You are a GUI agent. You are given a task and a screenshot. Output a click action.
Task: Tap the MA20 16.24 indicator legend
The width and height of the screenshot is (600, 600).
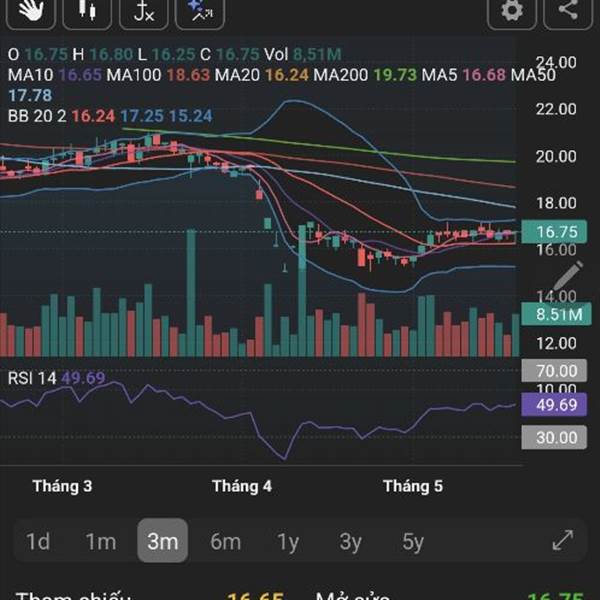coord(261,75)
